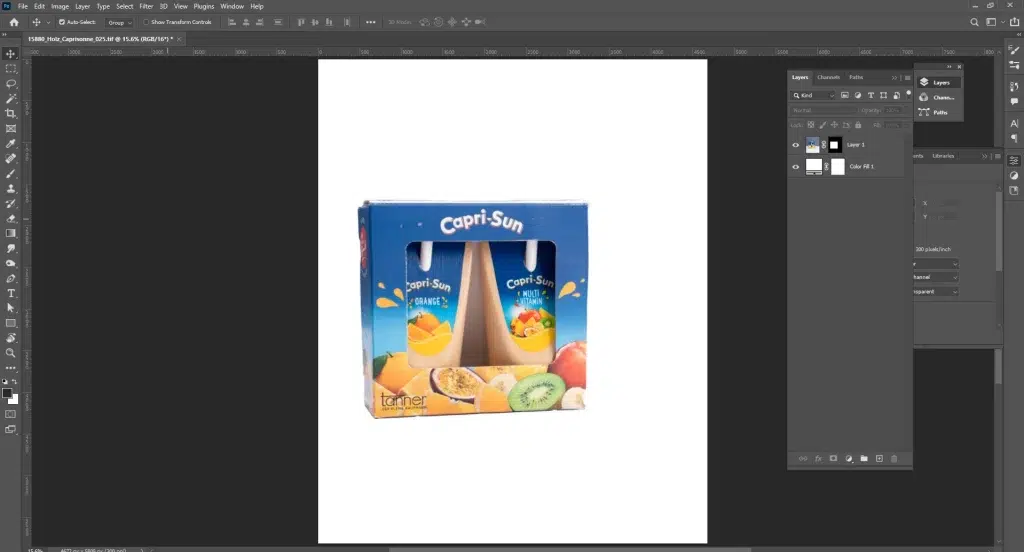Open the layer filter Kind dropdown
This screenshot has height=552, width=1024.
click(813, 95)
